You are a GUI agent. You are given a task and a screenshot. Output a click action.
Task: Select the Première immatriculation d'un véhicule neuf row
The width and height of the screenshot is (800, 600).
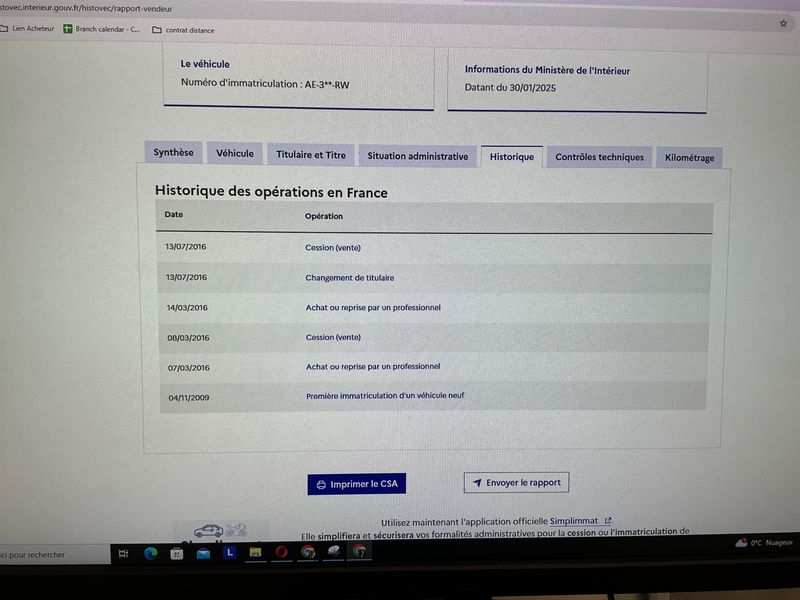(434, 396)
